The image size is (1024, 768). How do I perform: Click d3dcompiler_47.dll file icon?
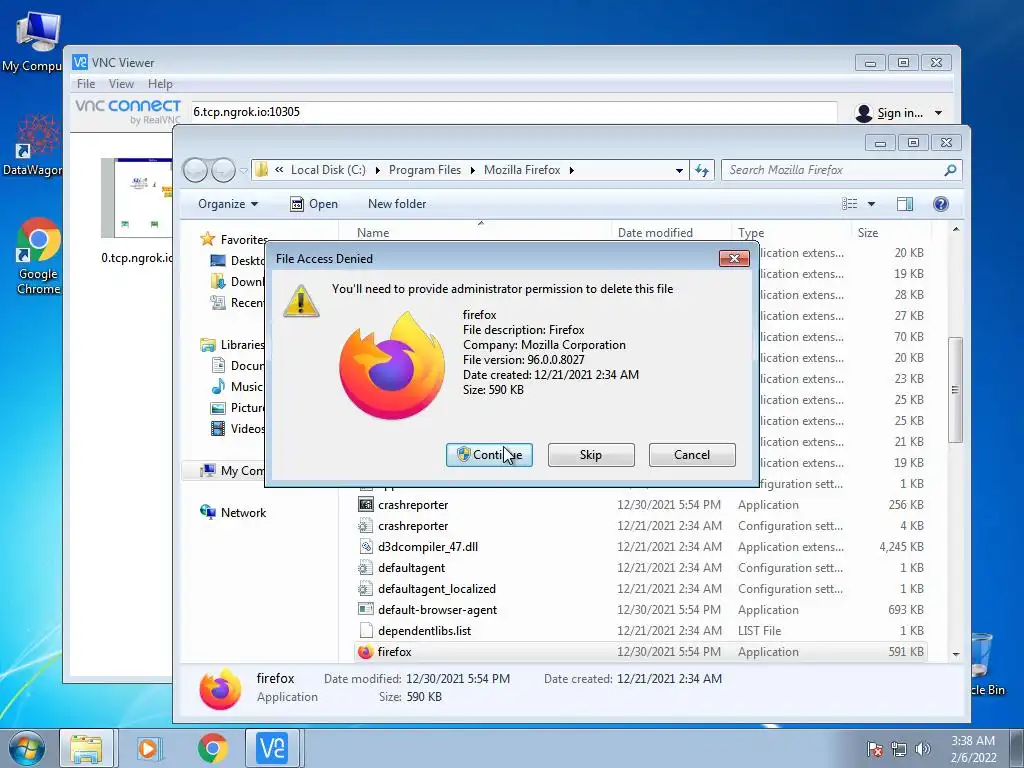366,547
